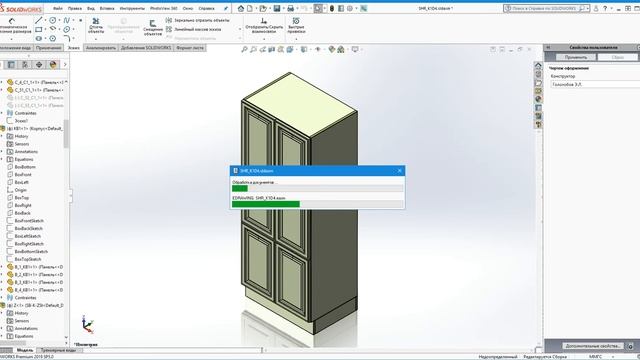Click the Offset Entities tool
This screenshot has height=360, width=640.
click(153, 28)
